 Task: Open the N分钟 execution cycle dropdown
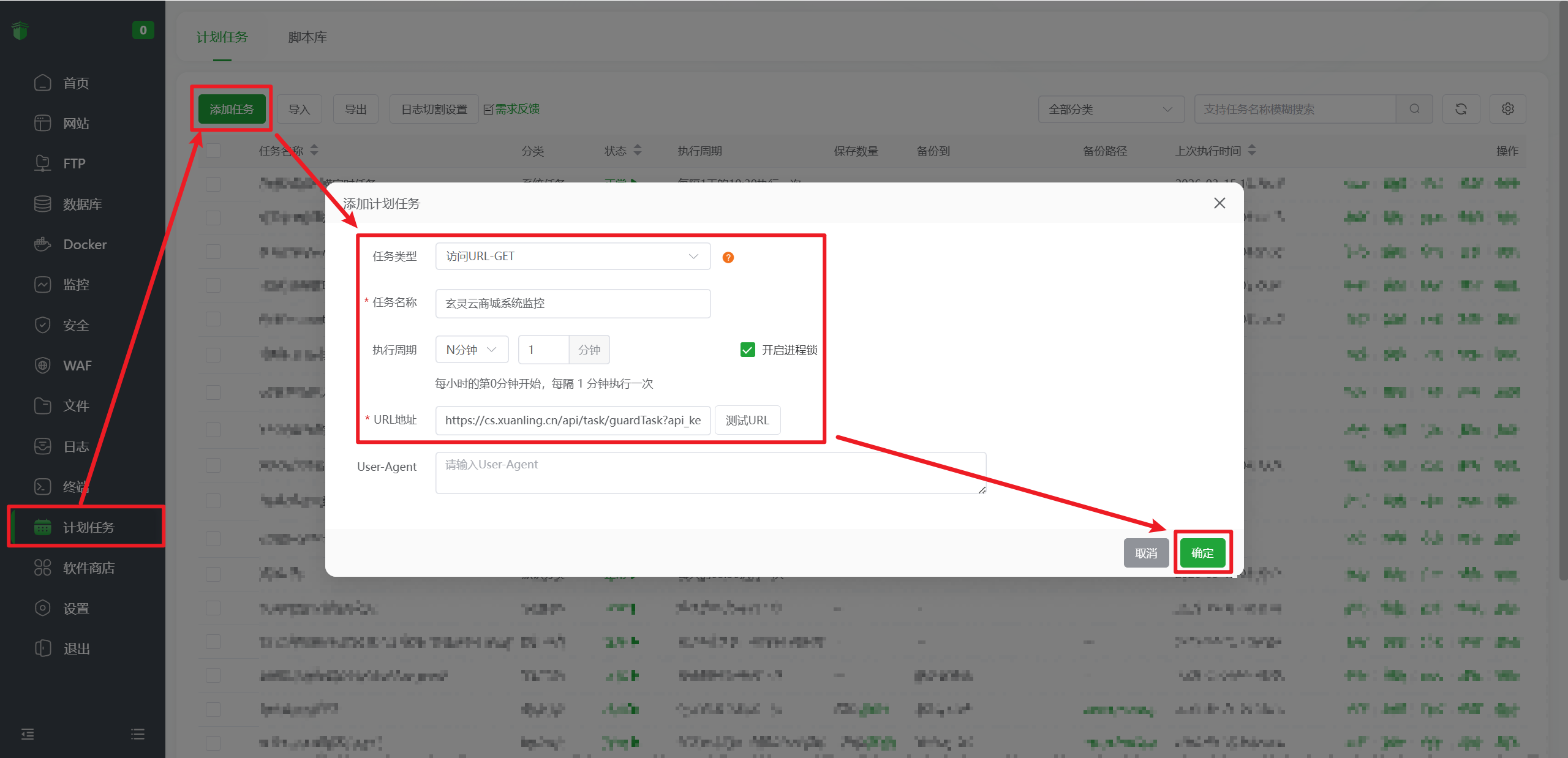click(471, 350)
